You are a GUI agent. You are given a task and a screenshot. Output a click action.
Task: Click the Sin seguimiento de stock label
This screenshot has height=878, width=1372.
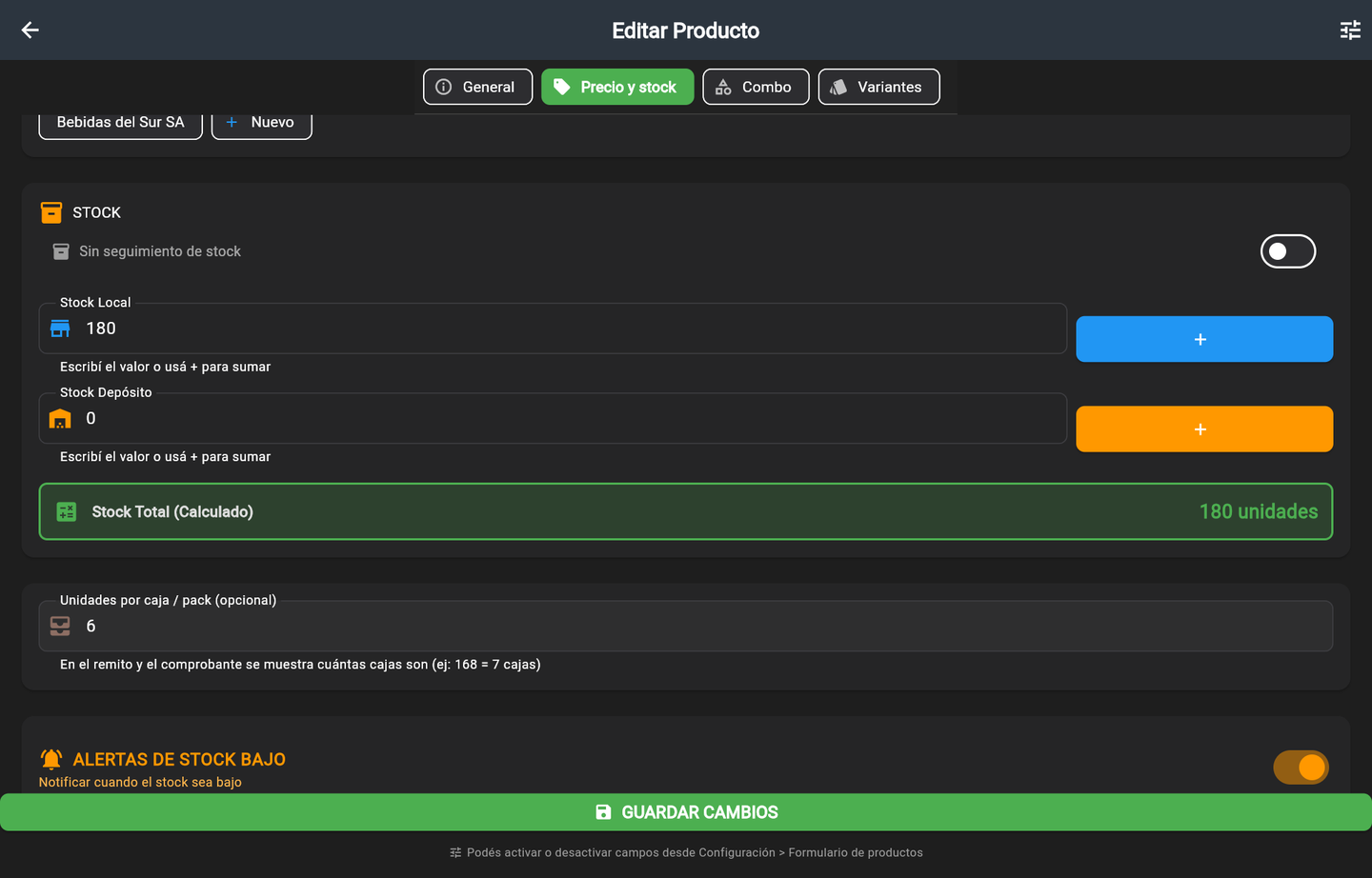pyautogui.click(x=160, y=251)
